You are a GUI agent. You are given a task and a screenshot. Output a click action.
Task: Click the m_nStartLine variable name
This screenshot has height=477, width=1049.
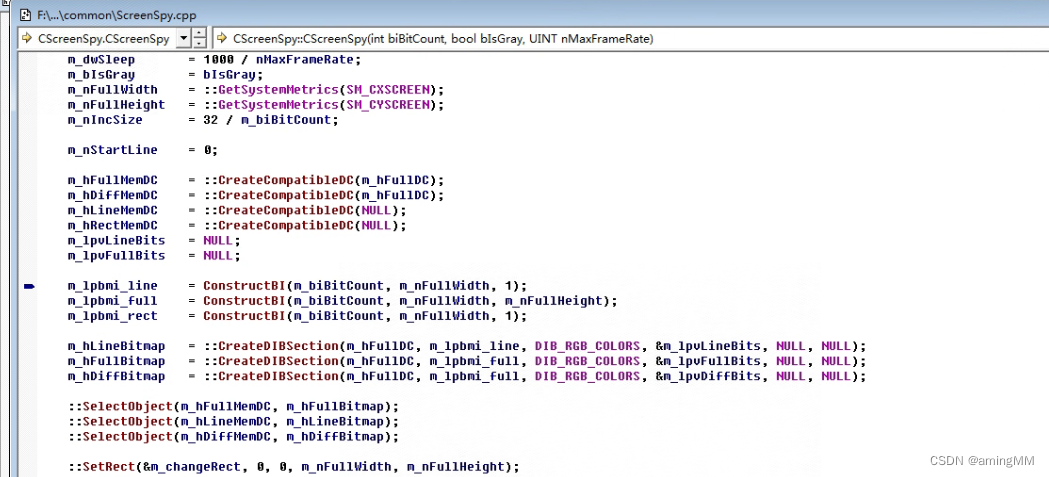point(112,150)
